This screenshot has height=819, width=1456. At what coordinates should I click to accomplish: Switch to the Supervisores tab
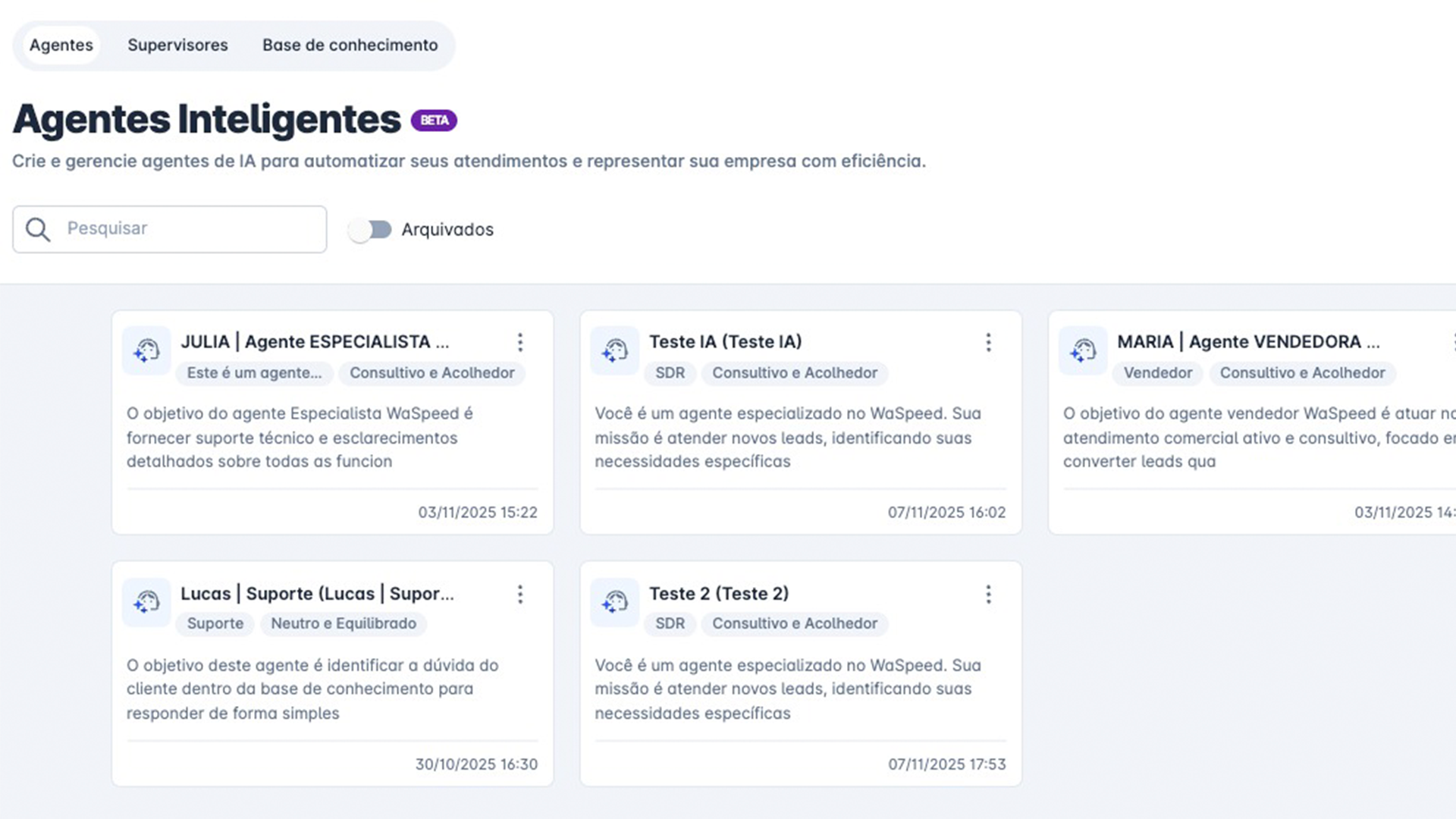(177, 45)
